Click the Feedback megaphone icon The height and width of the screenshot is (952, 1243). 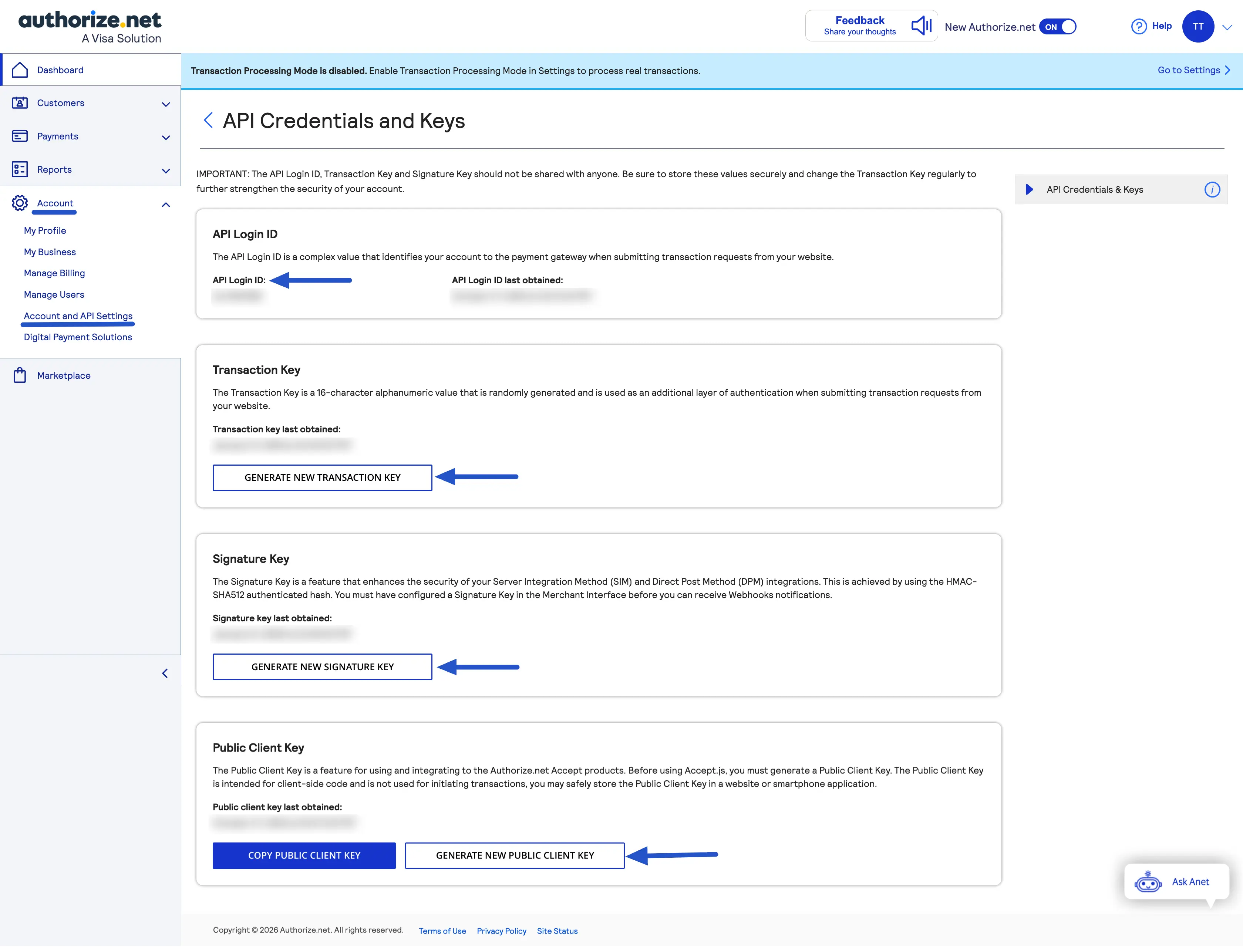point(920,26)
